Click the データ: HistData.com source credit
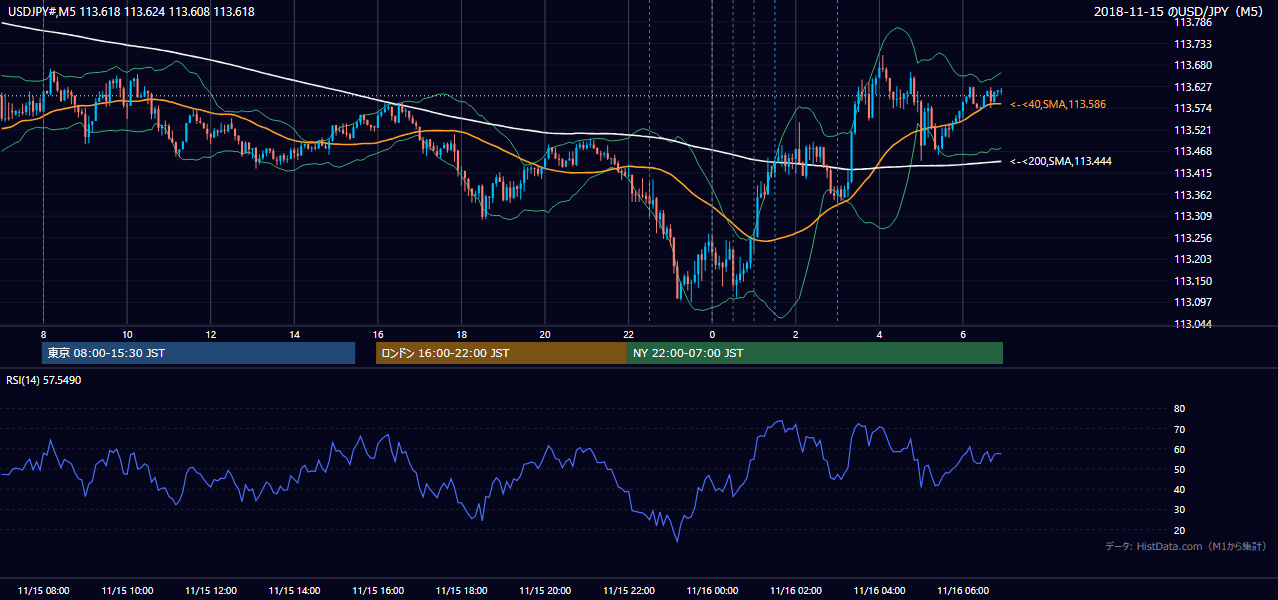Screen dimensions: 1278x600 point(1186,547)
